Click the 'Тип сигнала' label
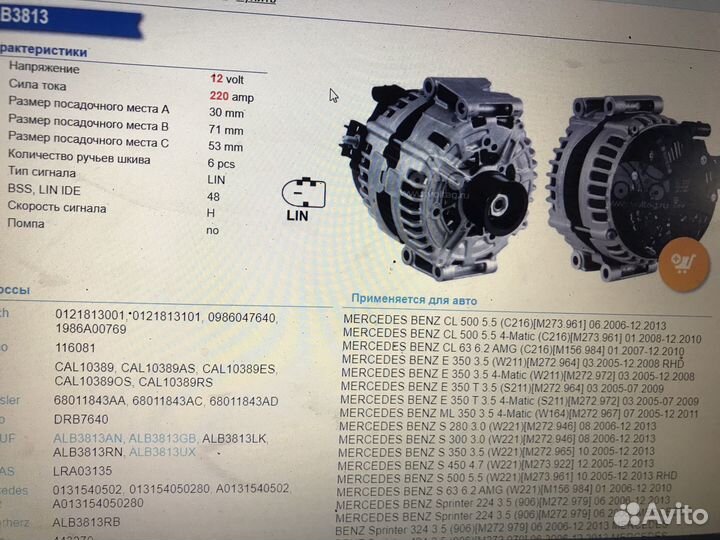720x540 pixels. click(x=41, y=173)
